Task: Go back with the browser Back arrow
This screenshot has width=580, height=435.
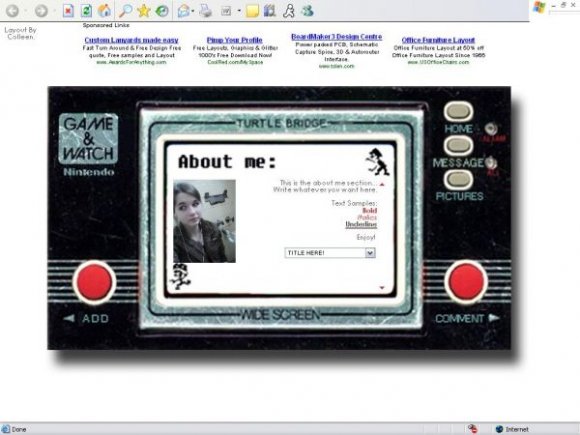Action: [12, 11]
